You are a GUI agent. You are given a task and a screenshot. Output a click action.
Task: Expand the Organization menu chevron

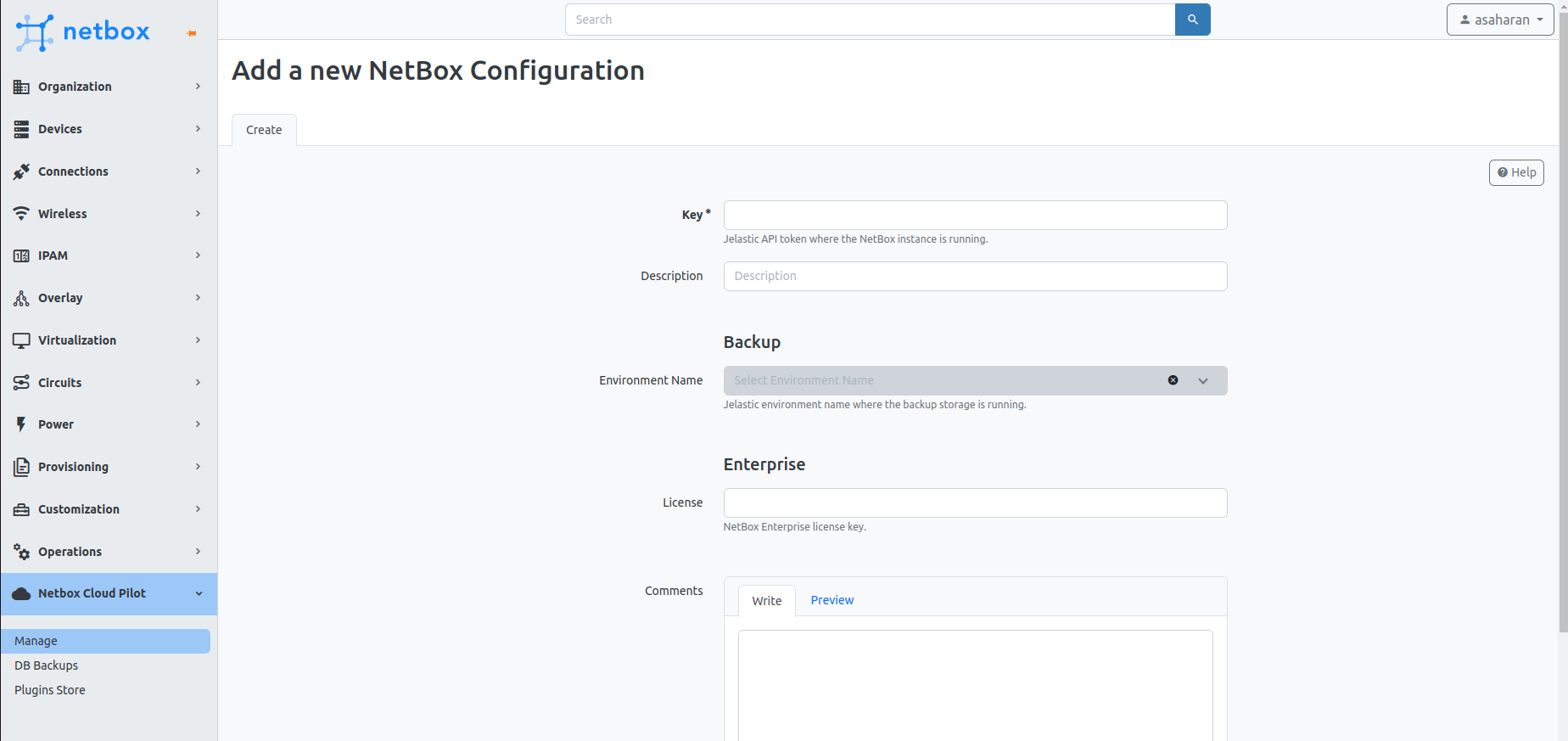pos(198,87)
